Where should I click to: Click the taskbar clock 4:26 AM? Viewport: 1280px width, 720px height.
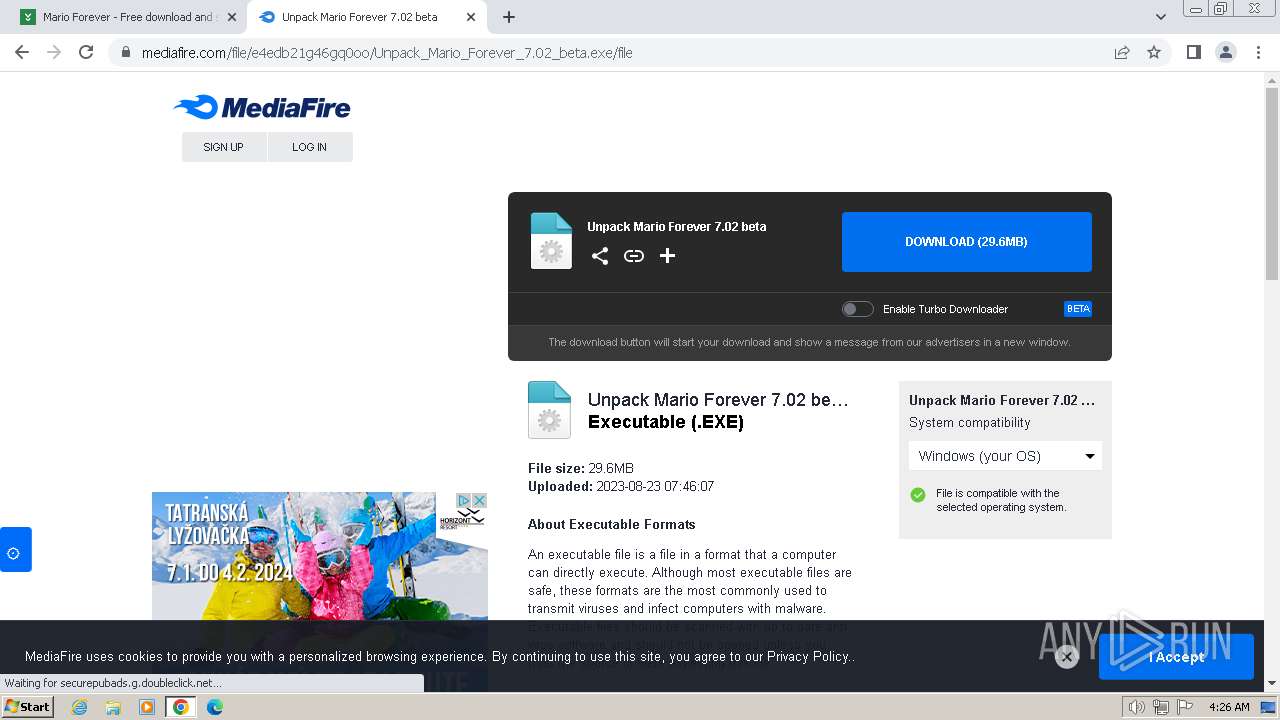(1229, 707)
